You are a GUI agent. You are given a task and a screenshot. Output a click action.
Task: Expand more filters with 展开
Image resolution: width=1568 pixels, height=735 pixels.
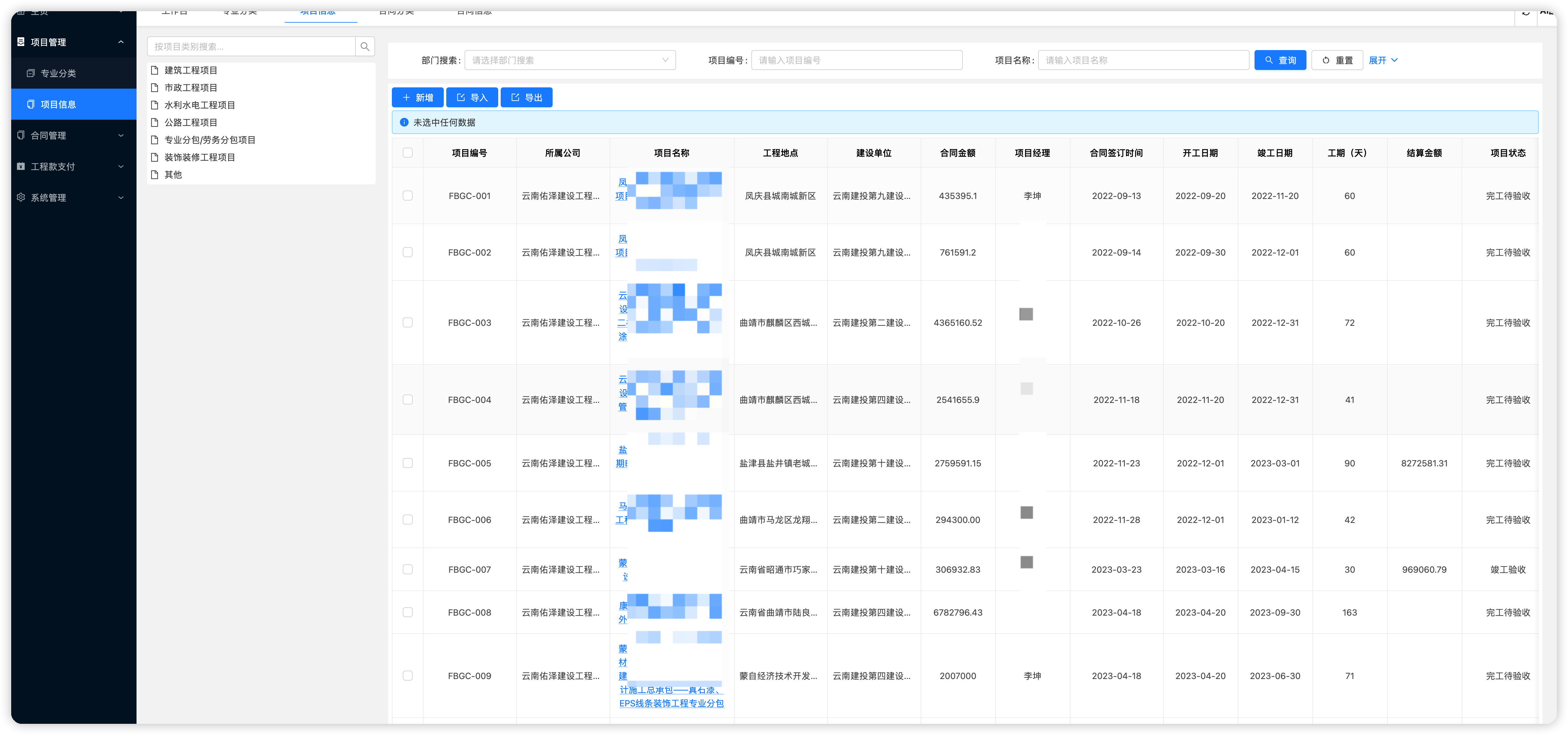coord(1383,60)
